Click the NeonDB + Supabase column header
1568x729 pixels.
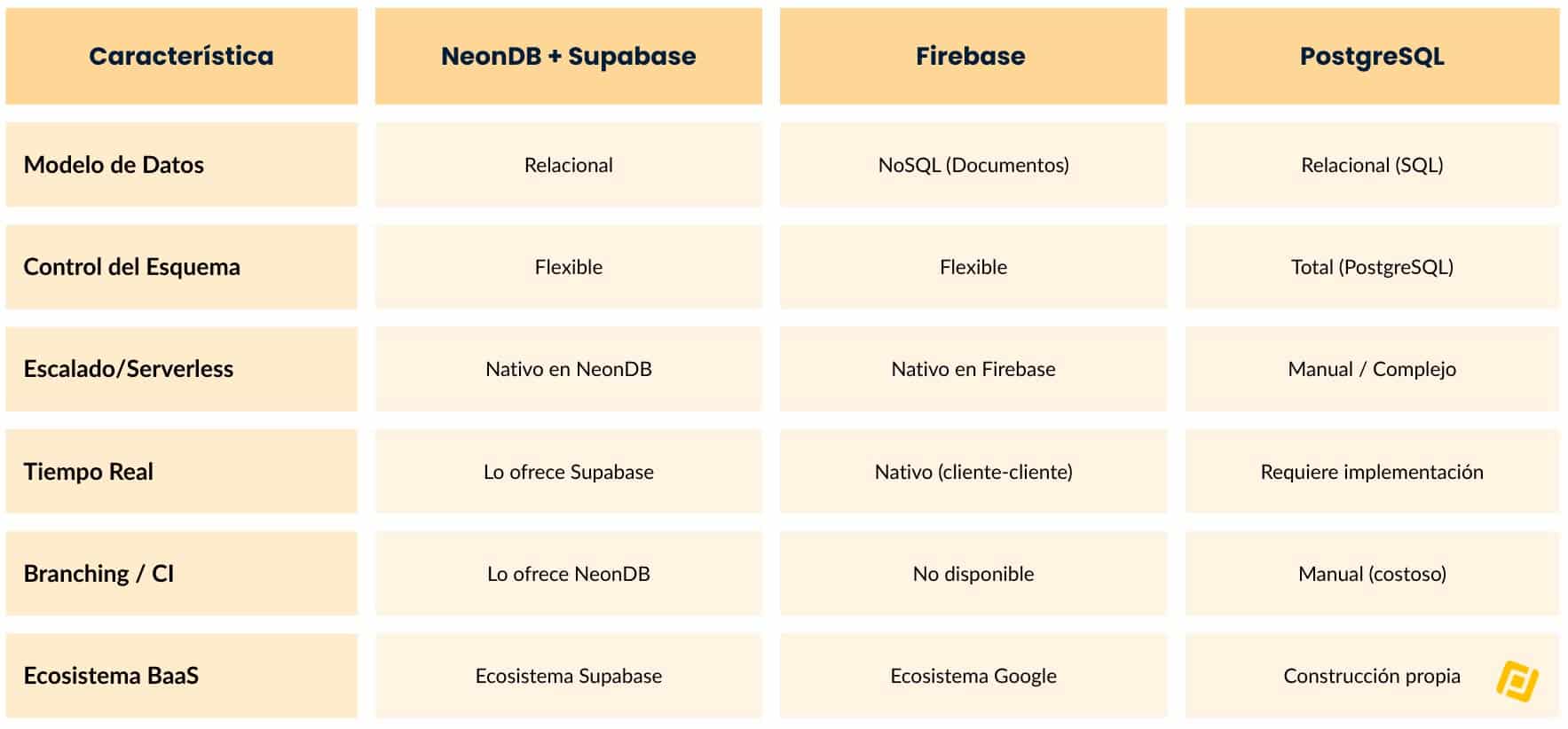click(568, 56)
